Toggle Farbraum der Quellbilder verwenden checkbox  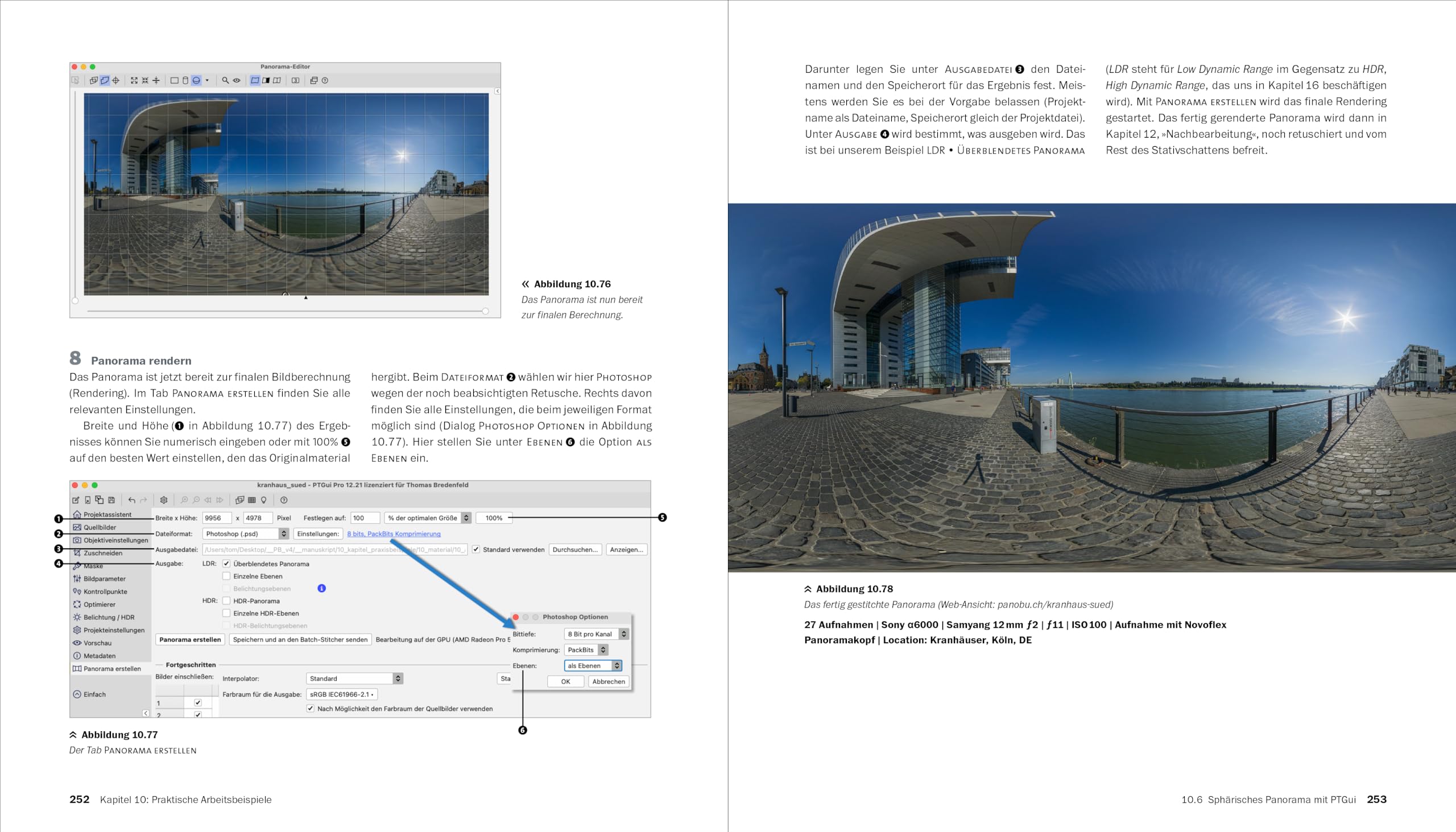pos(311,709)
